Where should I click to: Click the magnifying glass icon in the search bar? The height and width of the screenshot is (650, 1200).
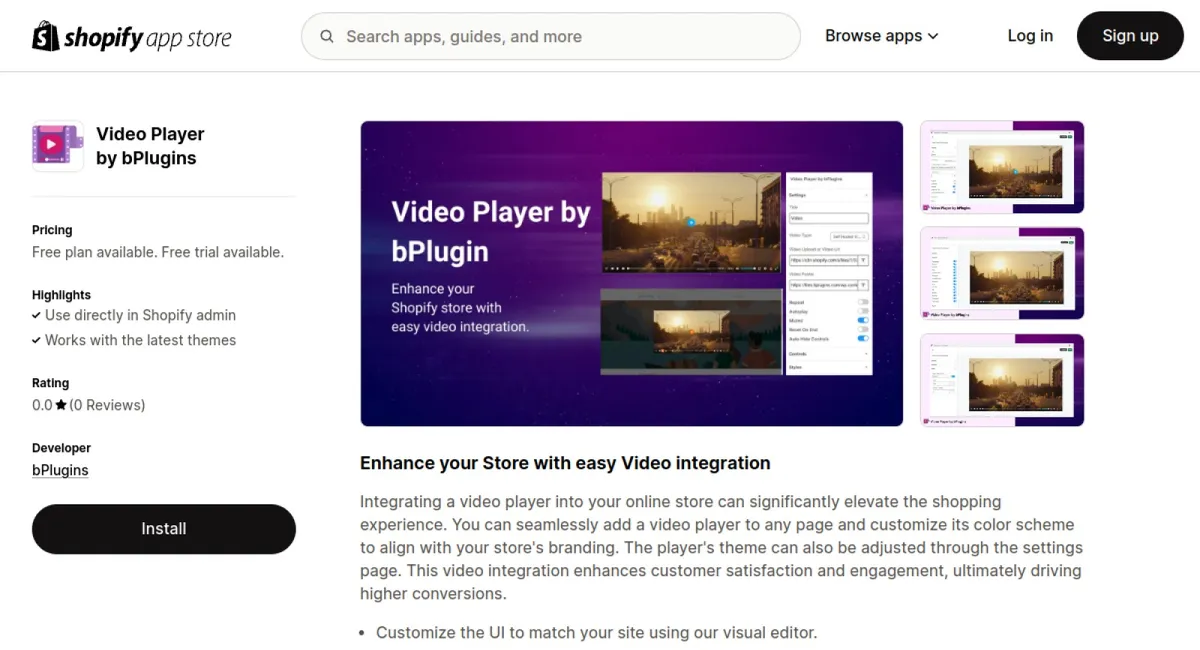click(327, 36)
